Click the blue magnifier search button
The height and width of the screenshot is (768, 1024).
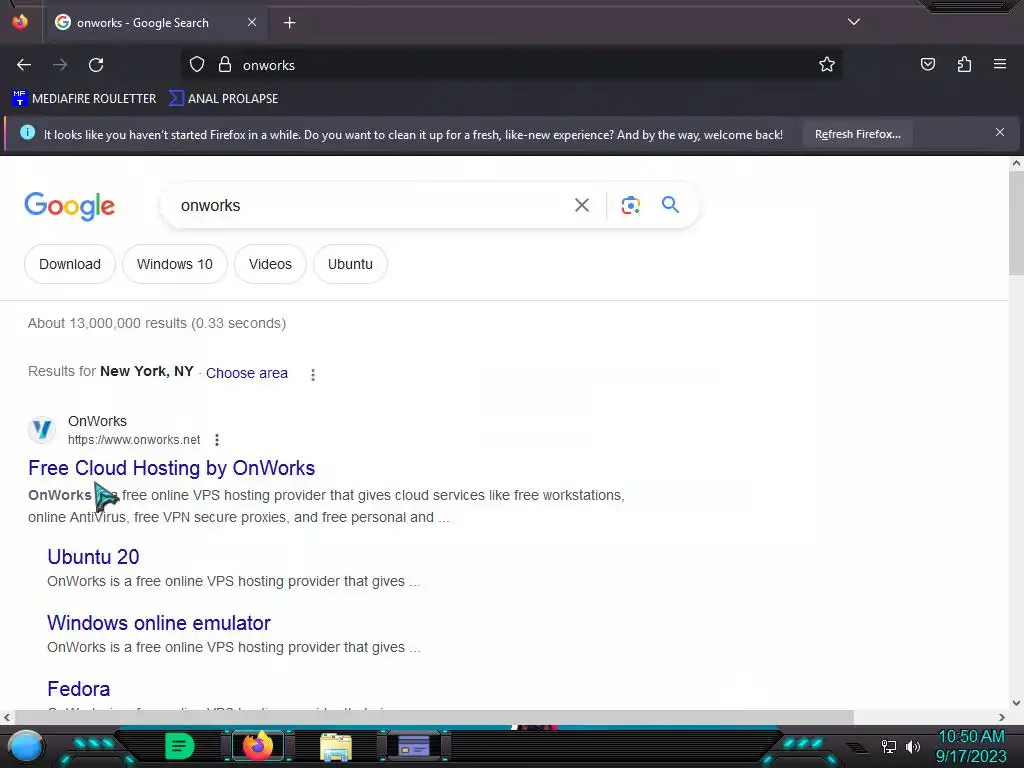(670, 205)
